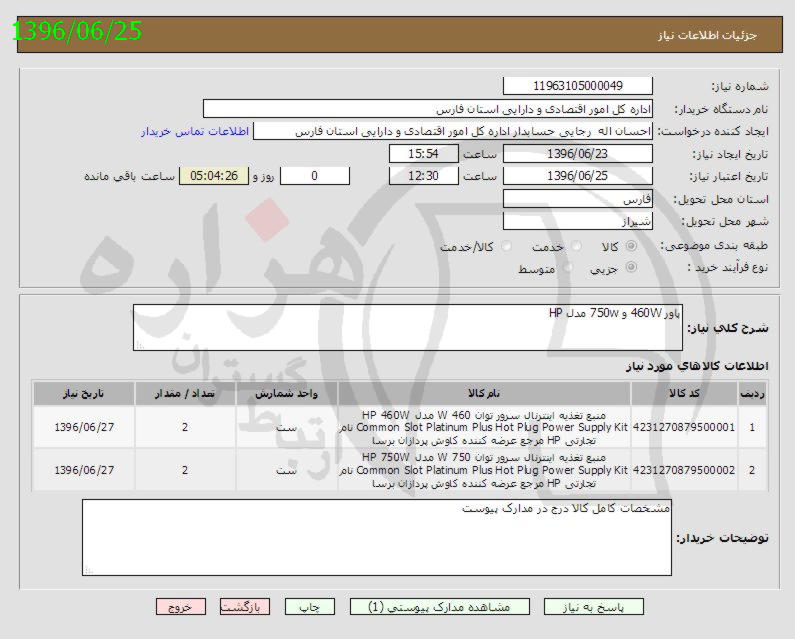Viewport: 795px width, 639px height.
Task: Click the time field showing 15:54
Action: tap(423, 153)
